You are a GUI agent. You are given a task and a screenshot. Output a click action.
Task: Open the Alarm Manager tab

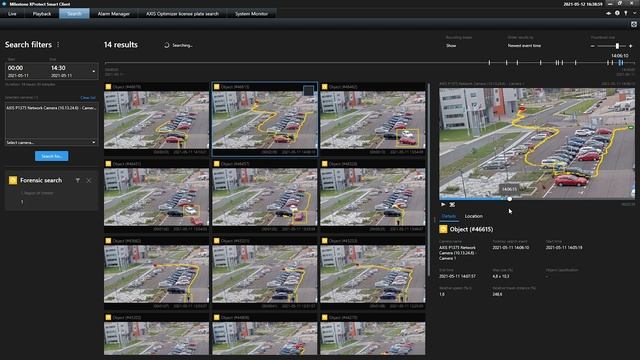click(113, 13)
